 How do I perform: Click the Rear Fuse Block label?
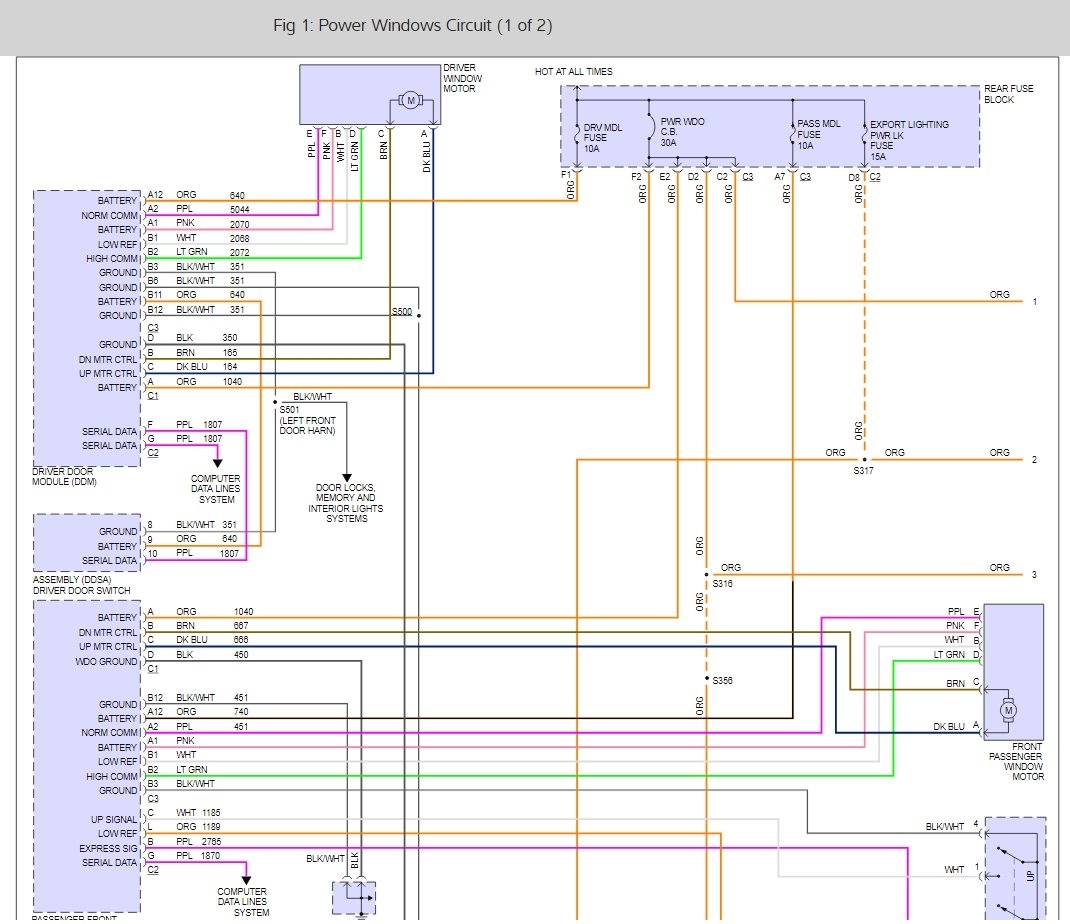1008,94
